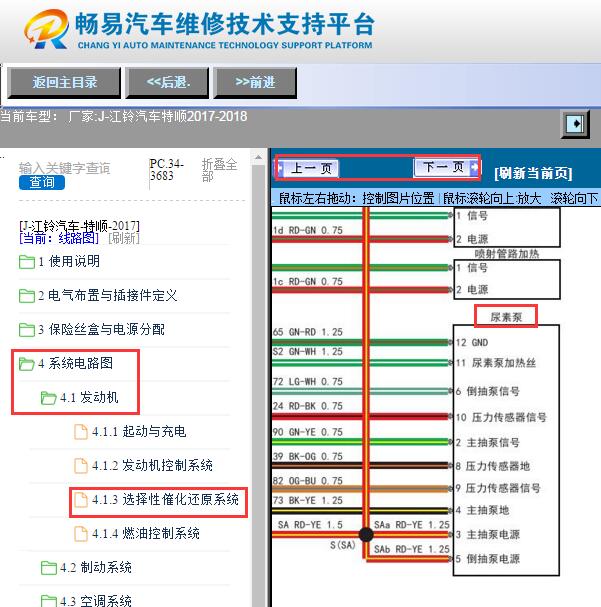Click wire label 1d RD-GN 0.75
The width and height of the screenshot is (601, 607).
coord(308,230)
